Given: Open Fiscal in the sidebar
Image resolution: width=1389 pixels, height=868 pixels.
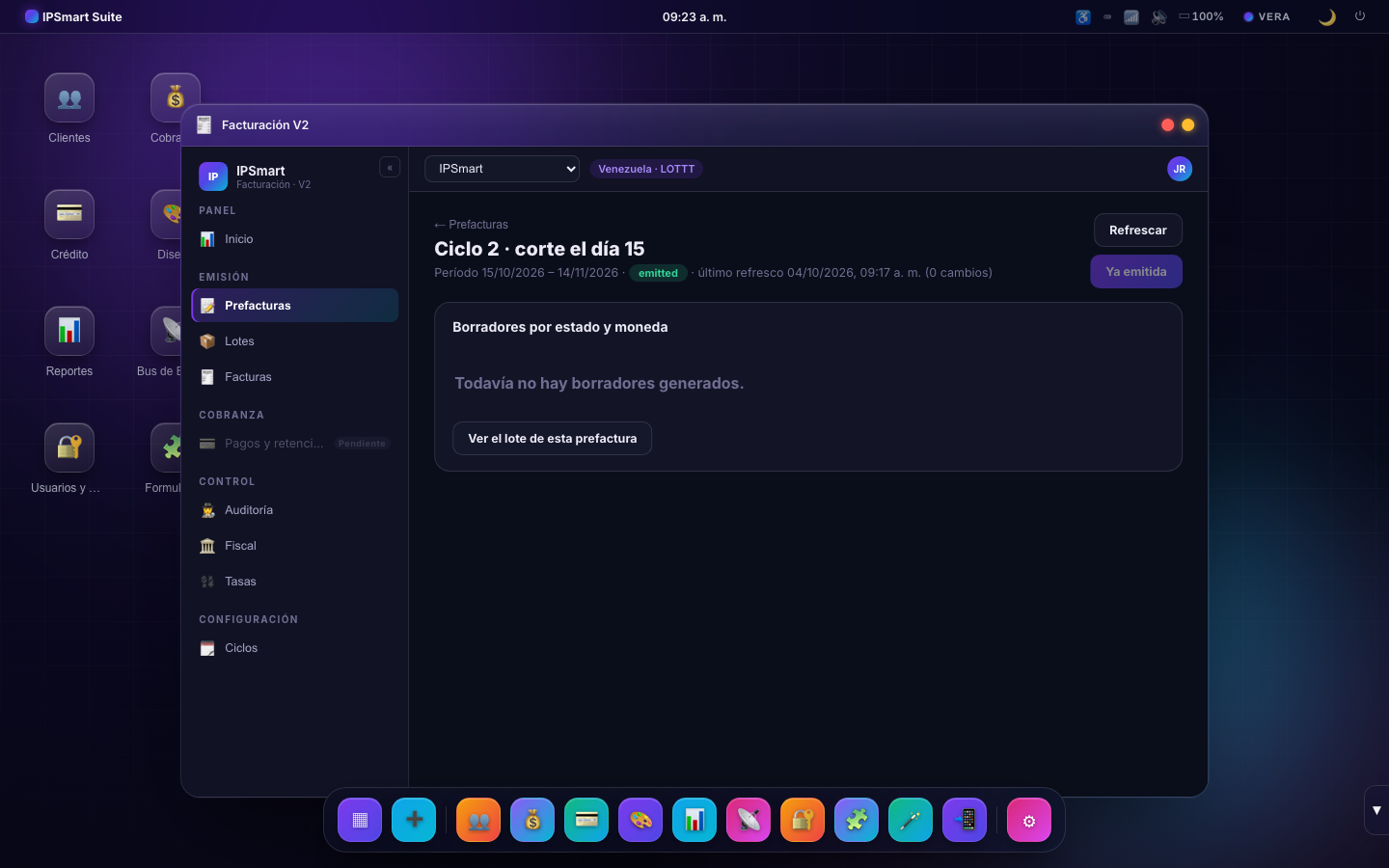Looking at the screenshot, I should [295, 546].
